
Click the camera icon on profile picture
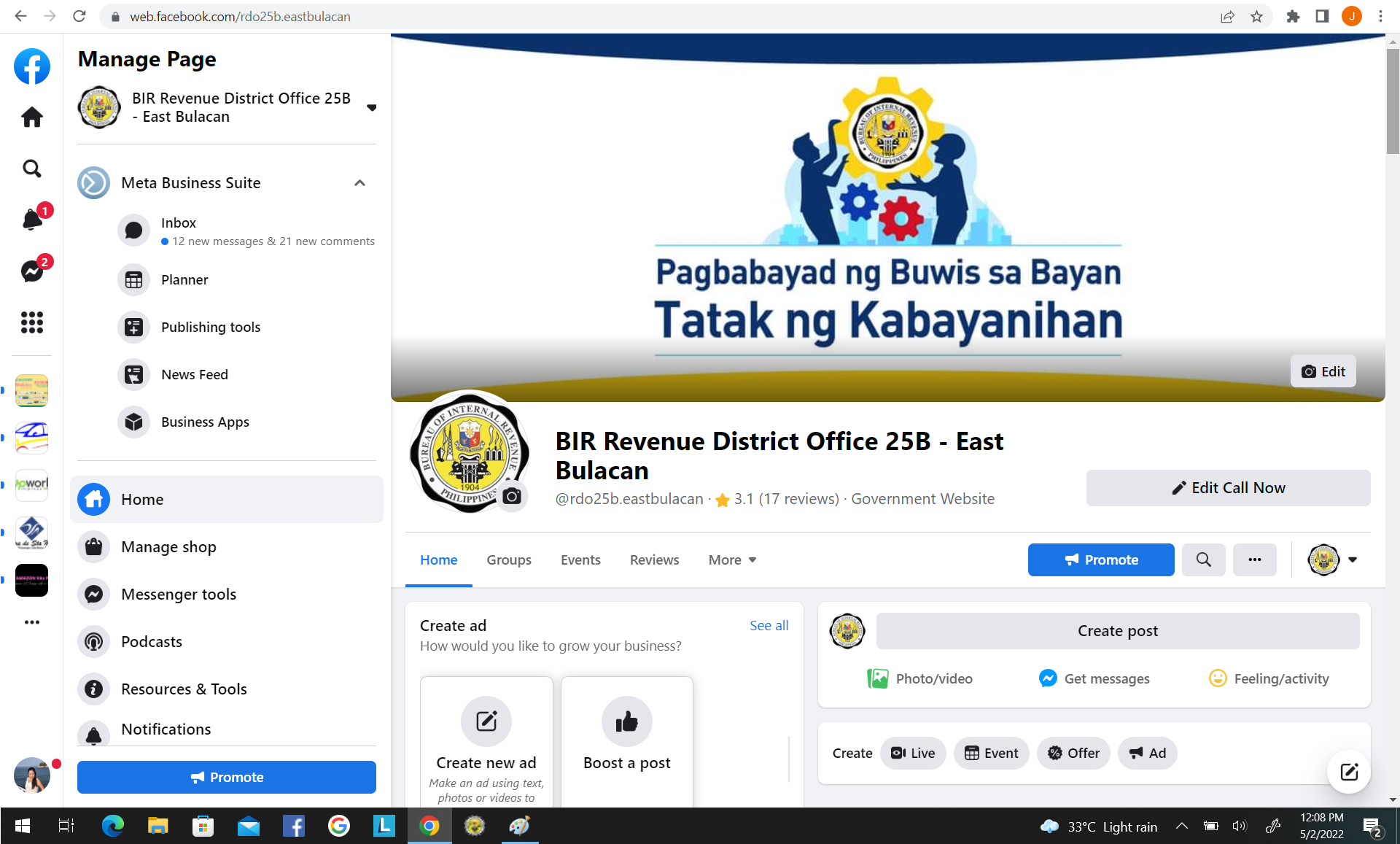point(512,496)
